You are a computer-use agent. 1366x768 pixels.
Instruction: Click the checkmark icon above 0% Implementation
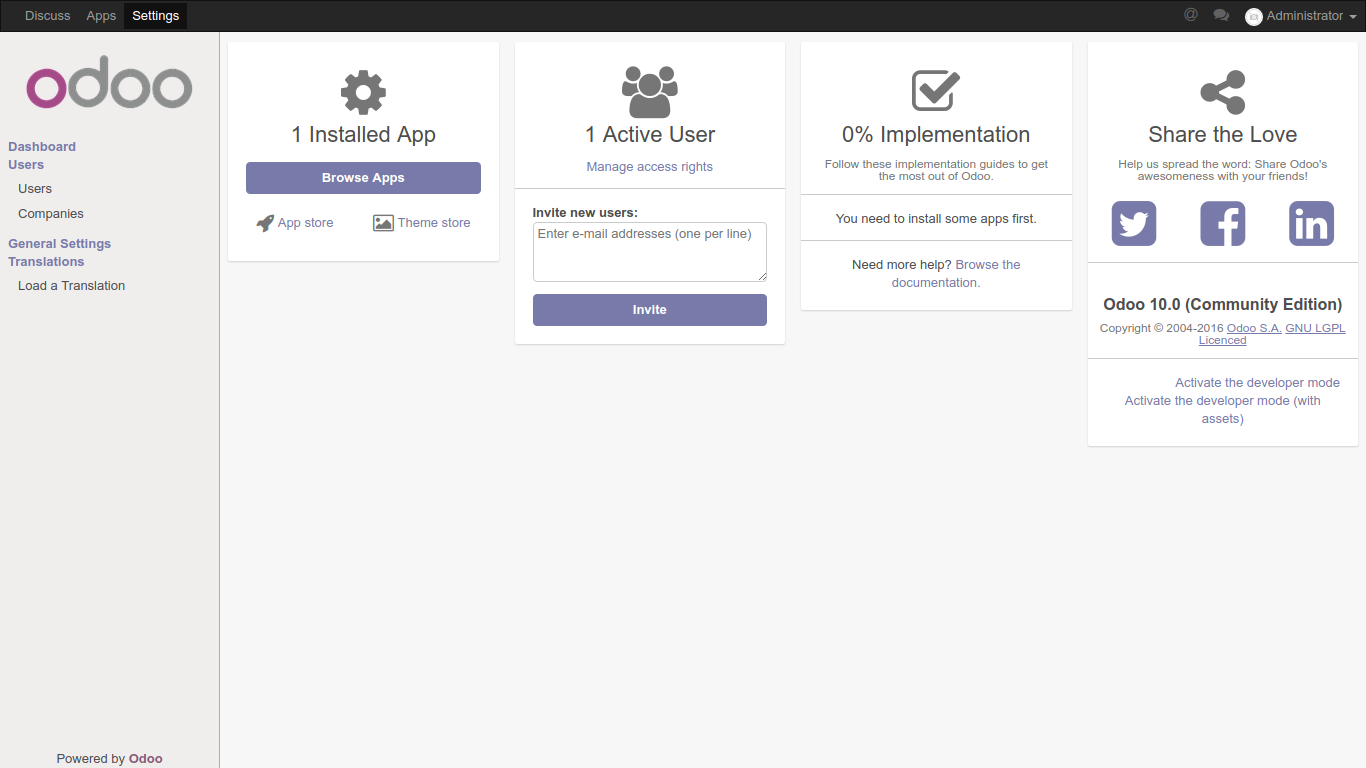click(935, 90)
